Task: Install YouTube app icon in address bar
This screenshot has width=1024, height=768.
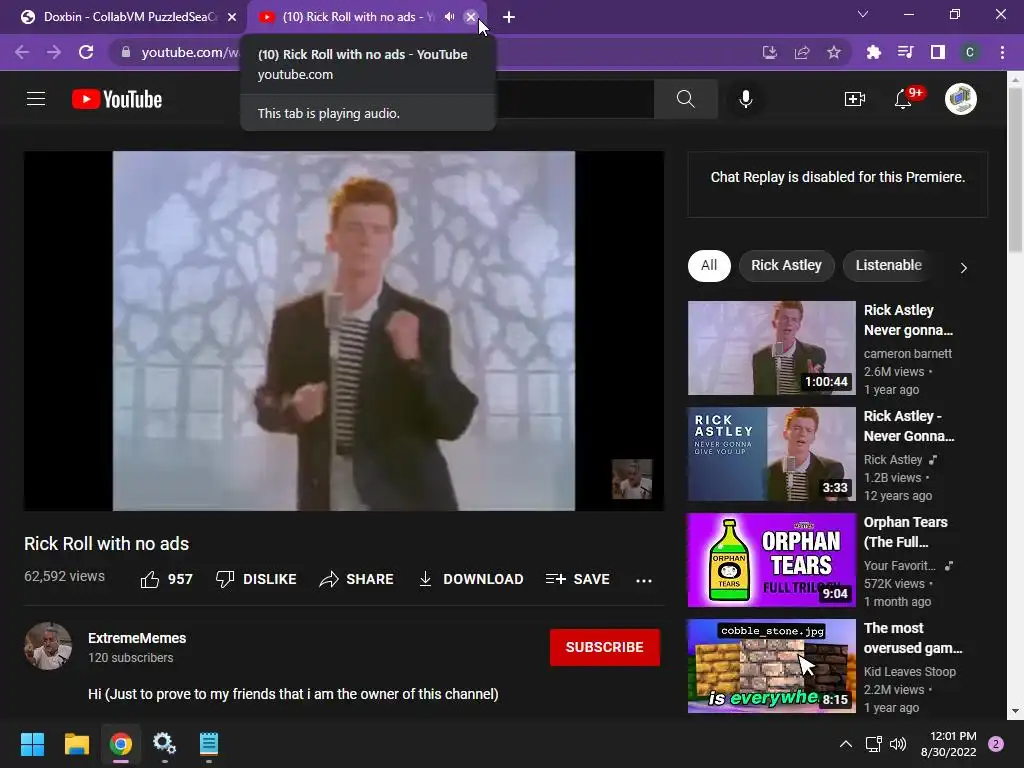Action: [x=770, y=52]
